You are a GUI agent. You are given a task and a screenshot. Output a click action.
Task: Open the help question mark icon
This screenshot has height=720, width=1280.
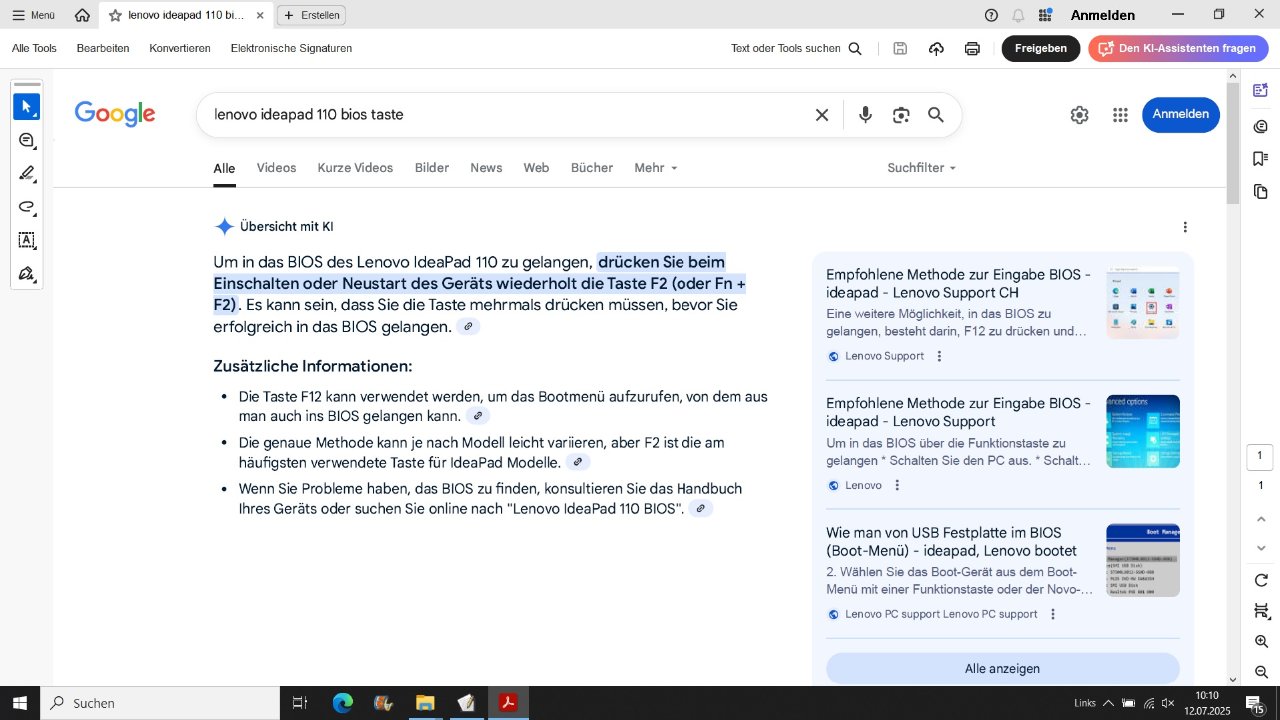[991, 15]
